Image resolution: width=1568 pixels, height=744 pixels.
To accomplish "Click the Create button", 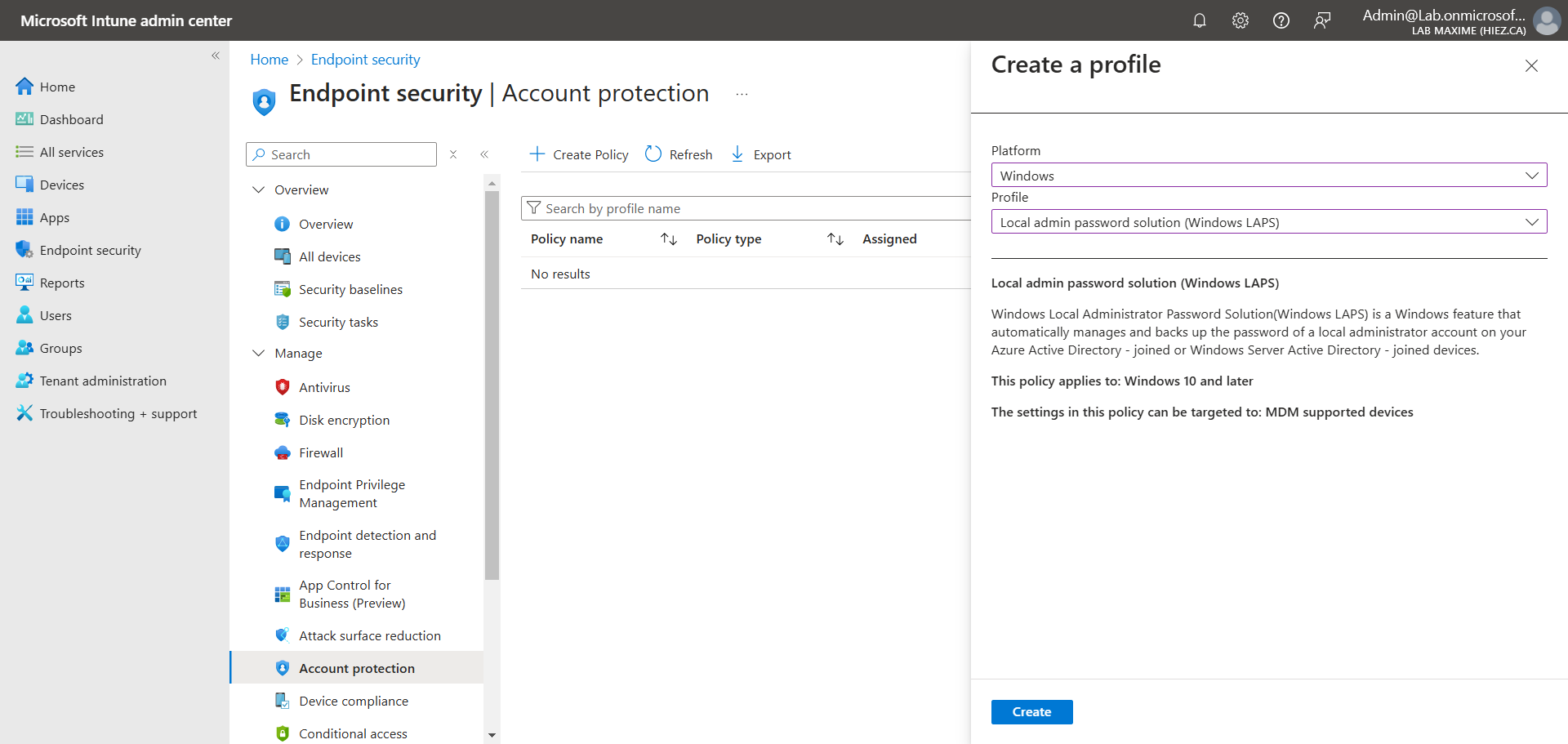I will 1031,712.
